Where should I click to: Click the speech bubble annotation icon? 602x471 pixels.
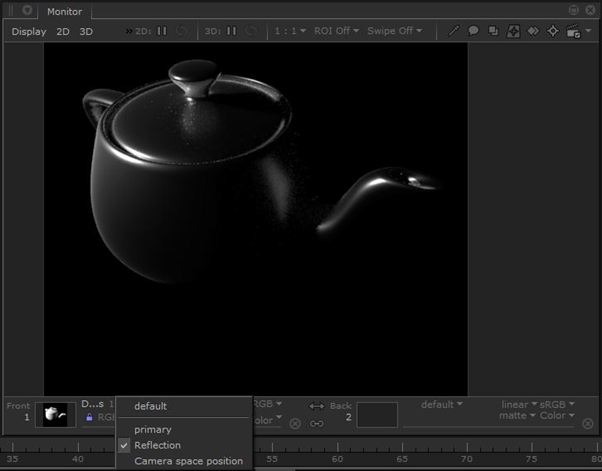click(x=474, y=31)
